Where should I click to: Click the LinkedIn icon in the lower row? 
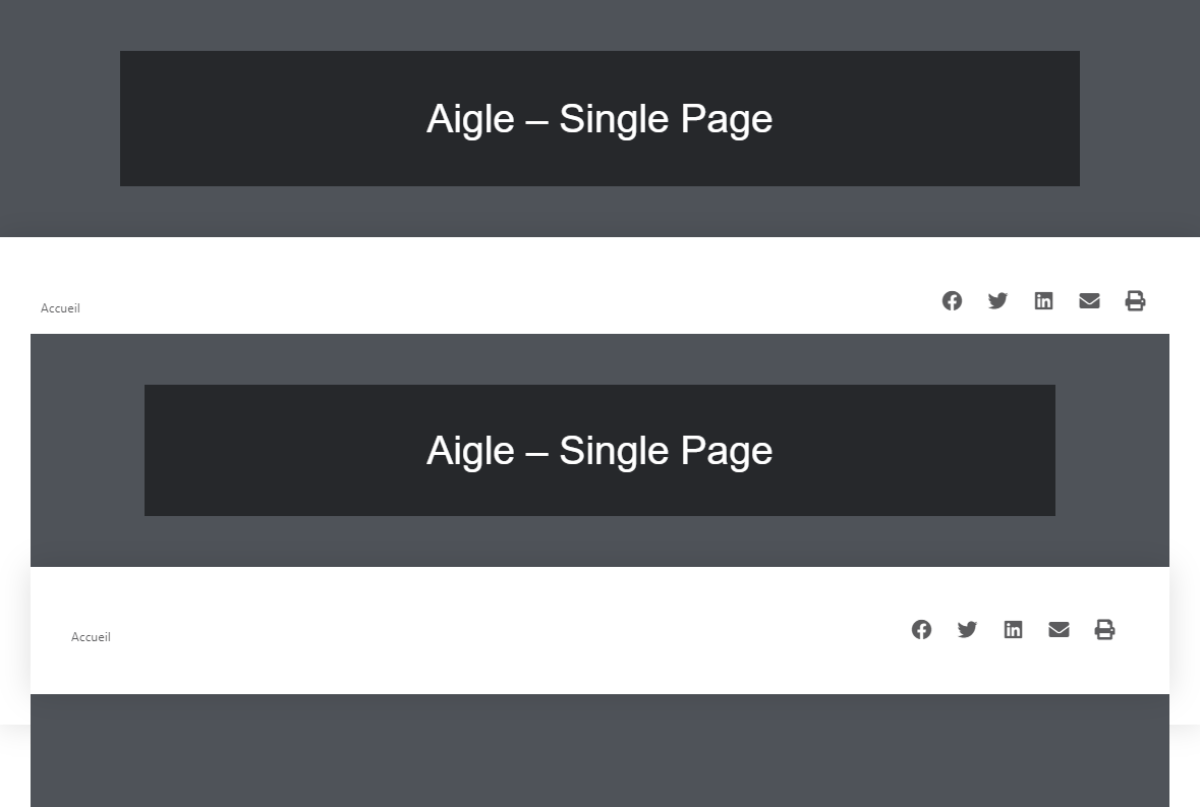coord(1013,629)
